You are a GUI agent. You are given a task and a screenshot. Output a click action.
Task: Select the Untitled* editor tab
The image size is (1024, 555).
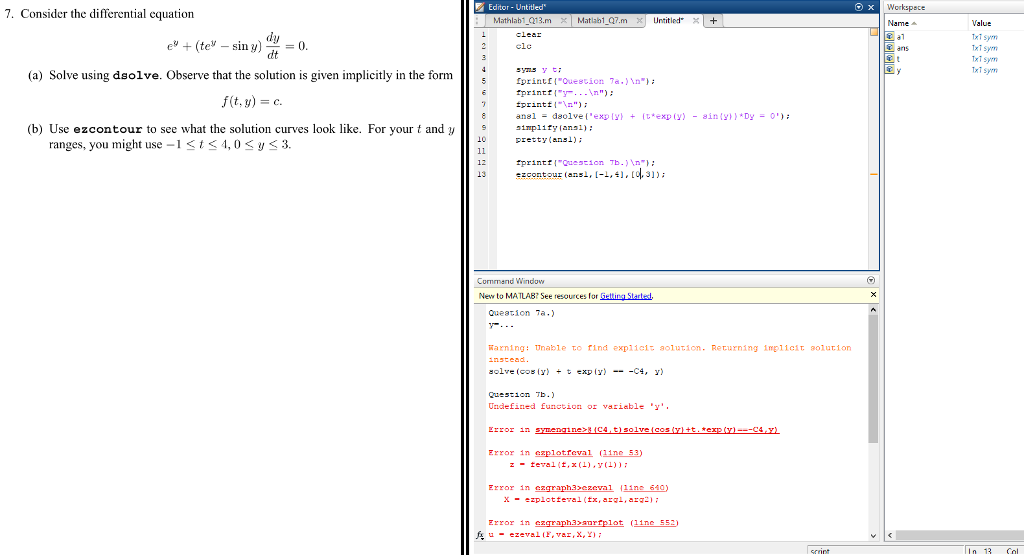(668, 20)
